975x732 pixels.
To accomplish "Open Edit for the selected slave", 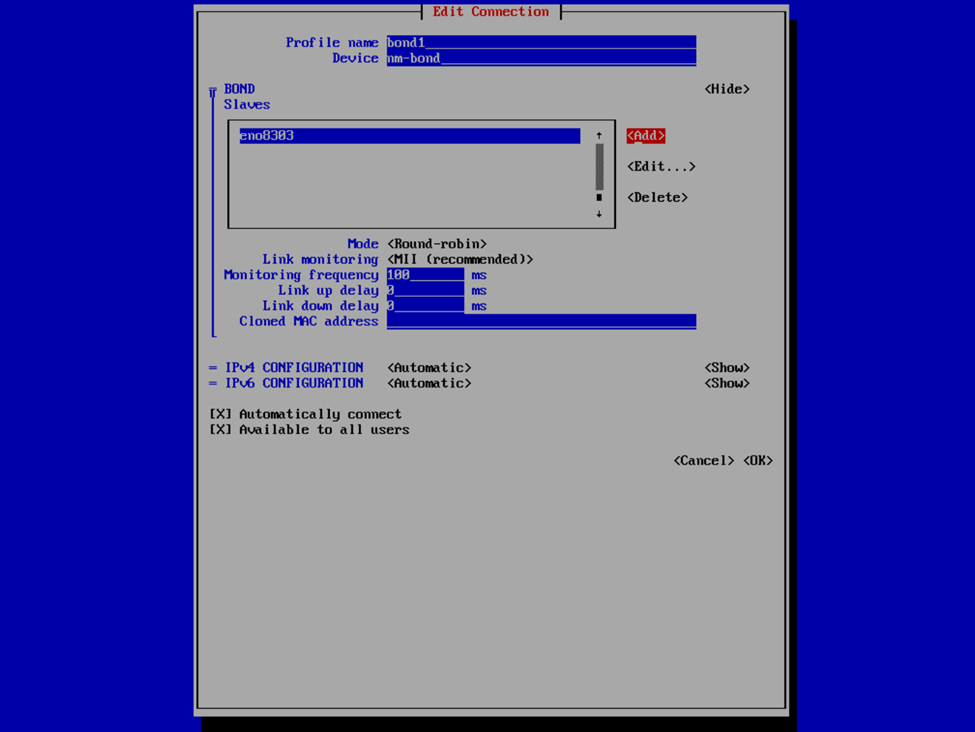I will (x=661, y=167).
